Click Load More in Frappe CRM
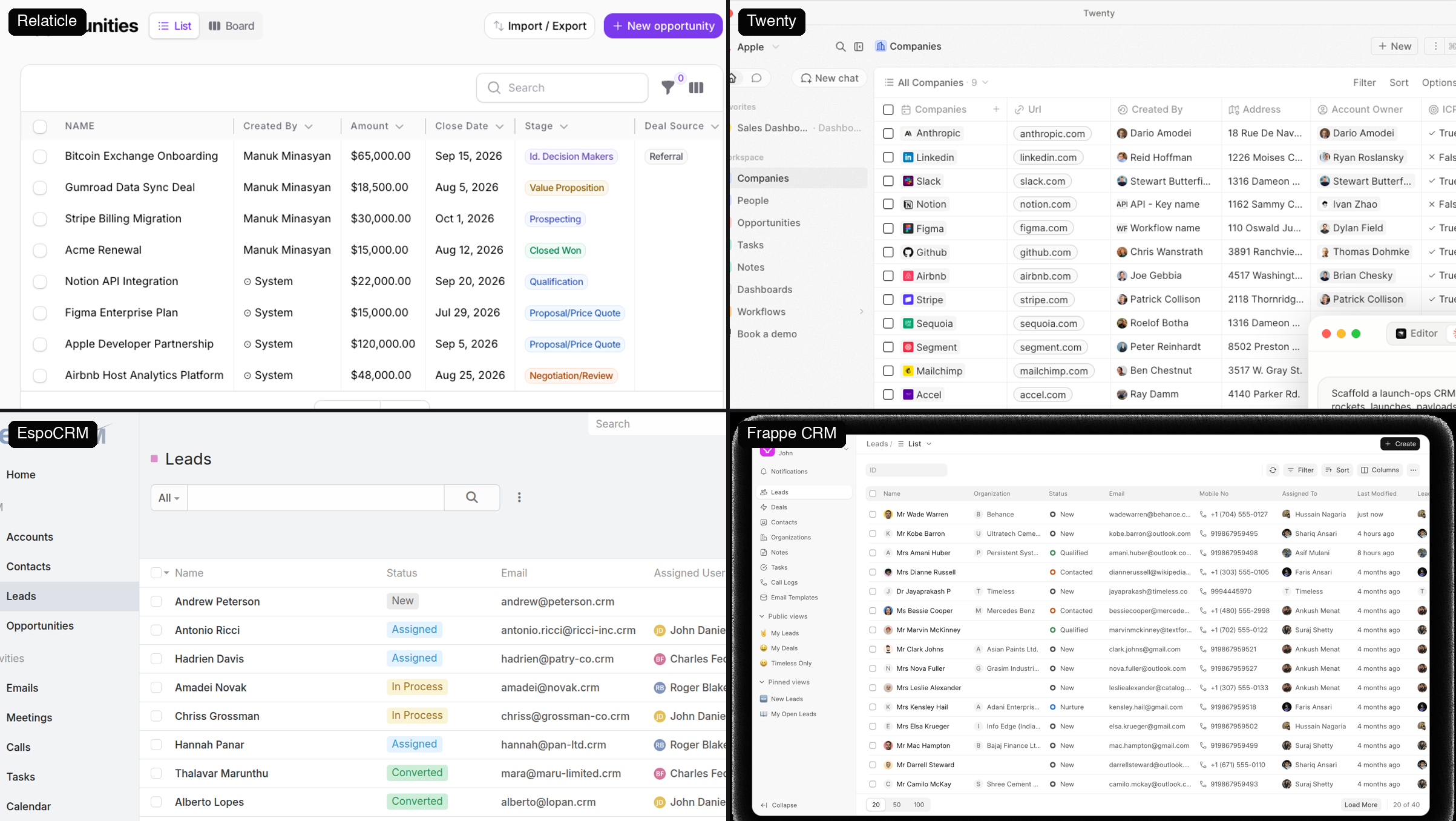 click(x=1360, y=805)
